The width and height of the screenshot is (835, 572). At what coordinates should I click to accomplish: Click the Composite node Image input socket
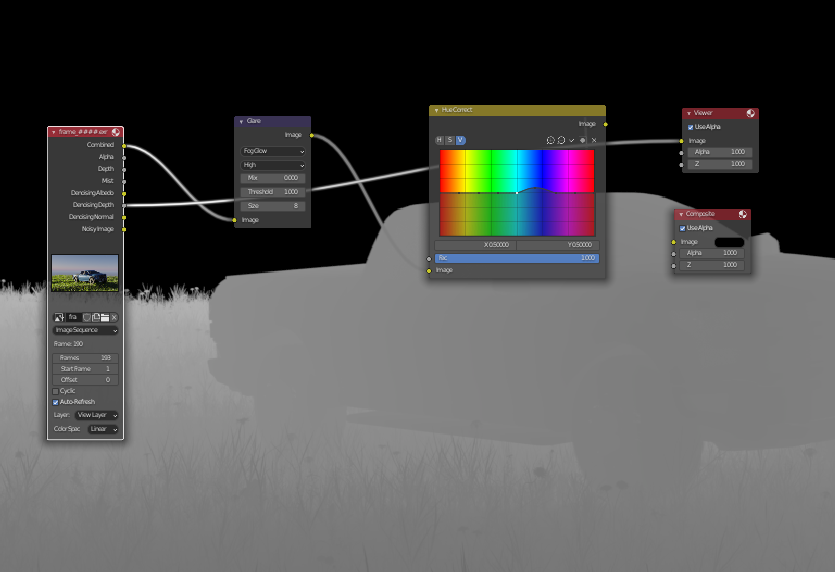click(674, 242)
